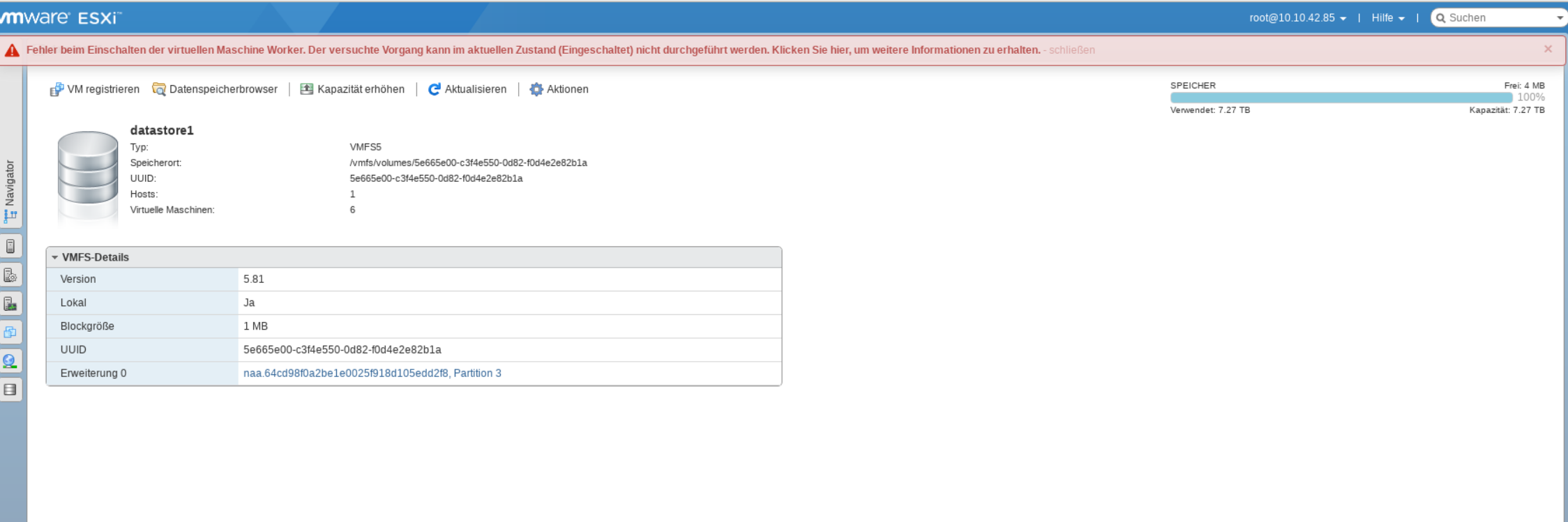Select the host monitor icon in the sidebar
This screenshot has width=1568, height=522.
point(10,304)
